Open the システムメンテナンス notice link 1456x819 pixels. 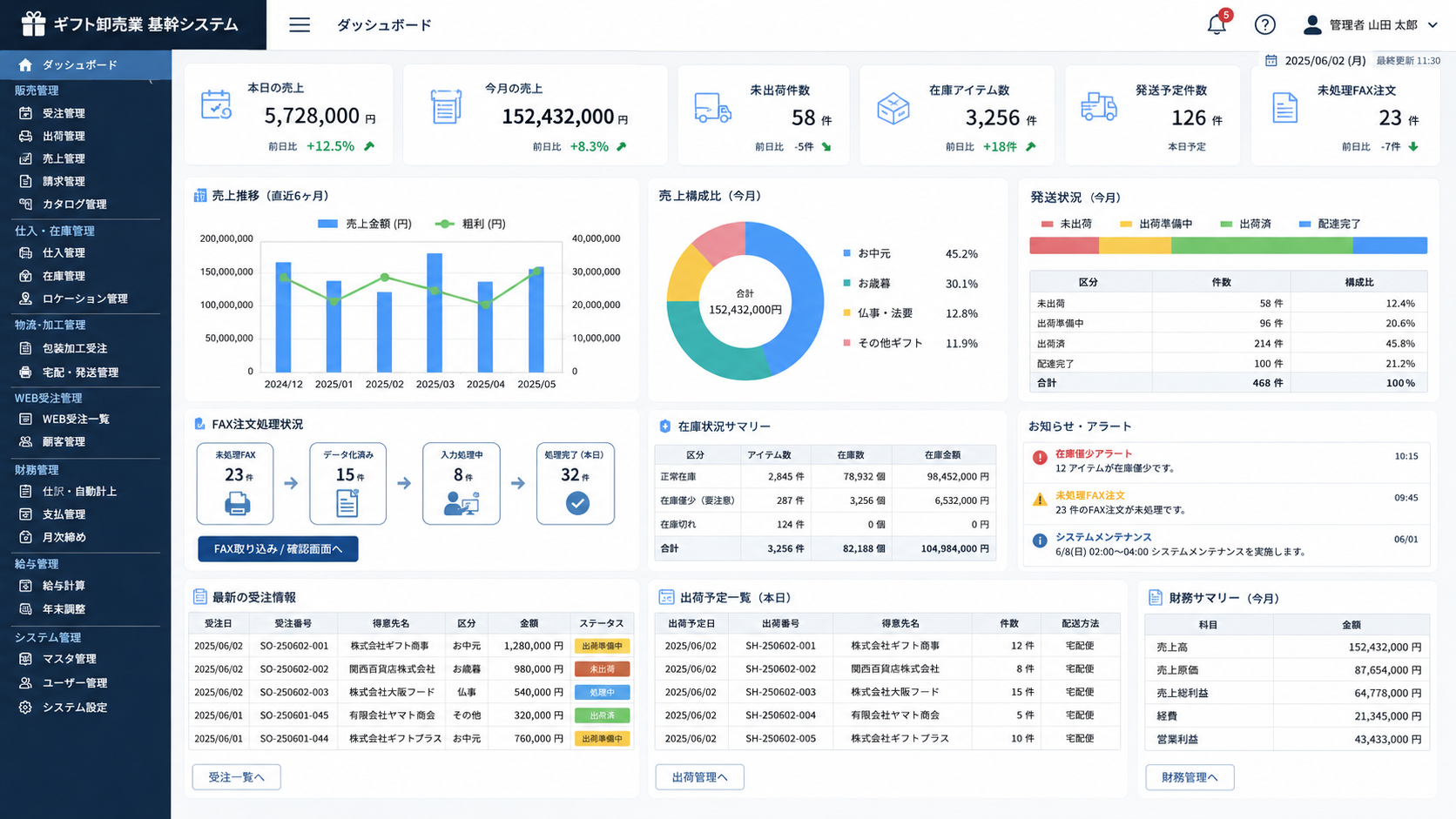(1103, 537)
